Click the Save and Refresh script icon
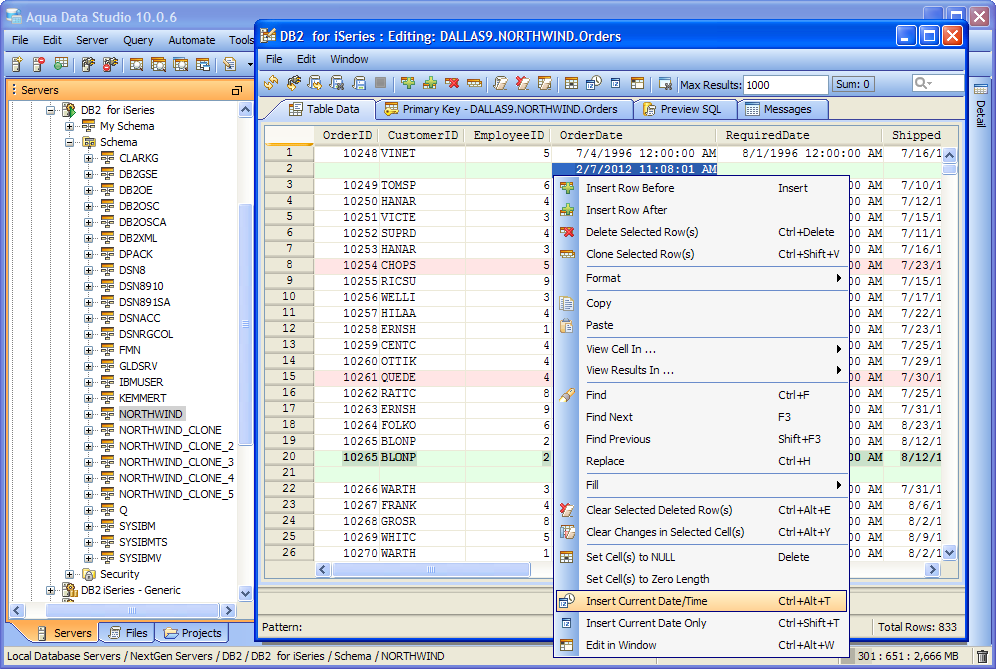996x669 pixels. [315, 83]
